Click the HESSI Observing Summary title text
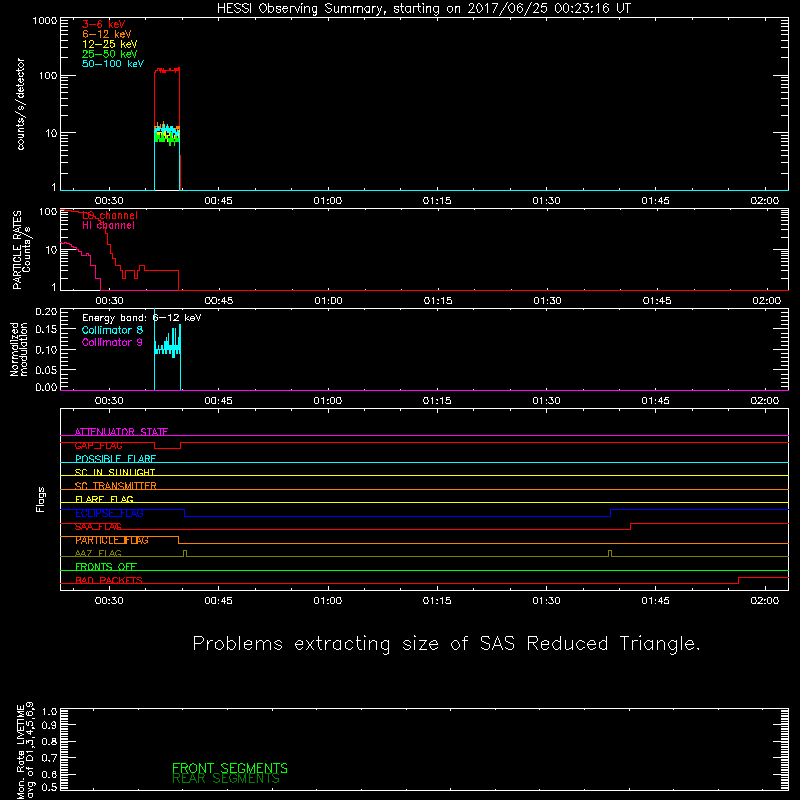This screenshot has width=800, height=800. [x=424, y=9]
